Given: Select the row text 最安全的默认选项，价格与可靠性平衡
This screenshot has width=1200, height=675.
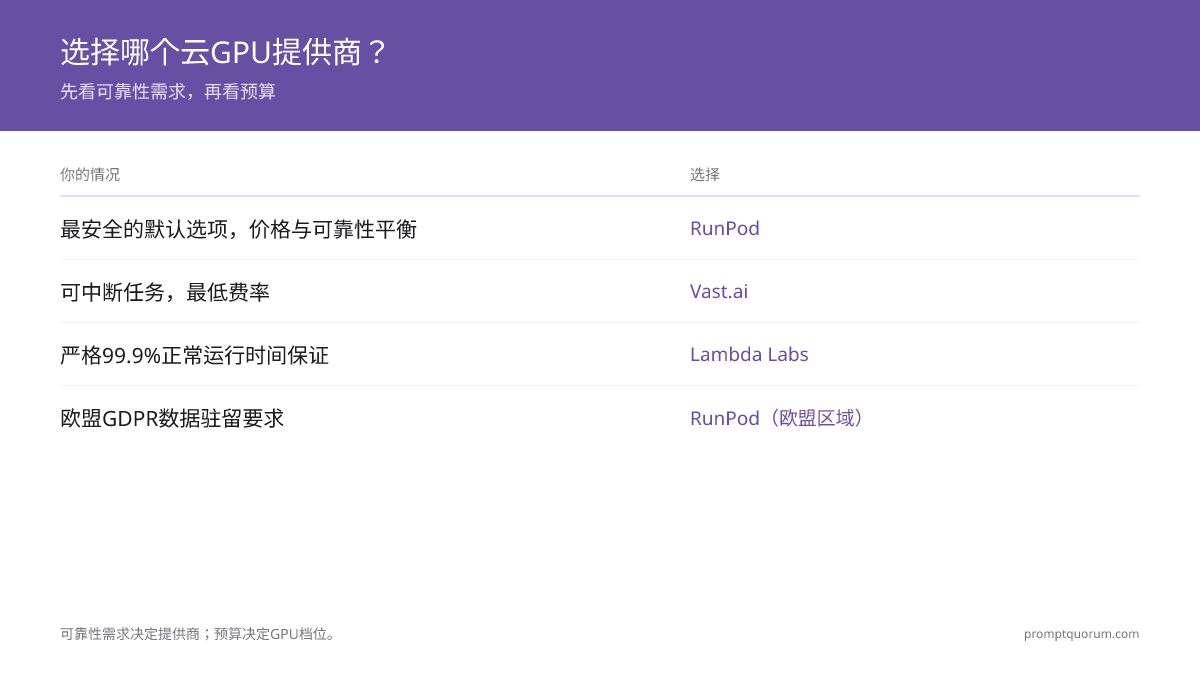Looking at the screenshot, I should pos(238,229).
